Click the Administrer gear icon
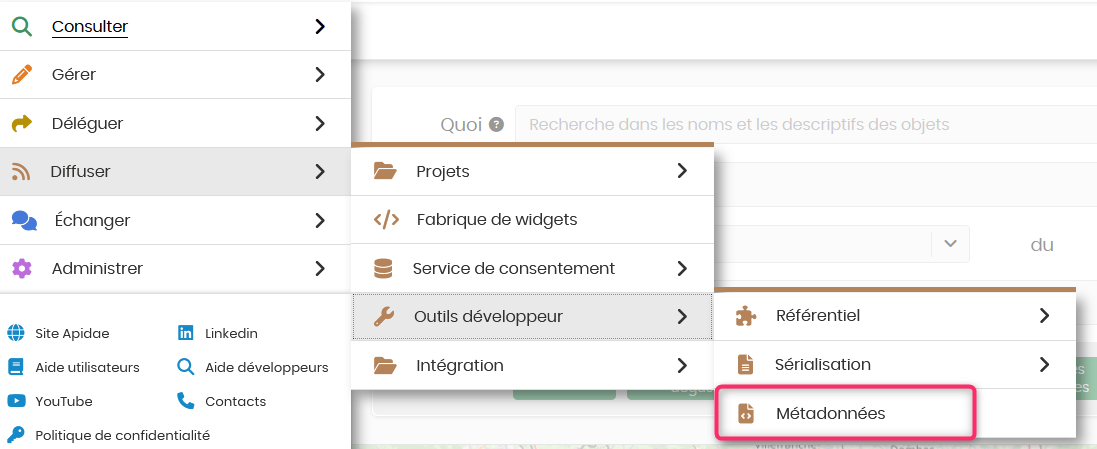 coord(22,268)
